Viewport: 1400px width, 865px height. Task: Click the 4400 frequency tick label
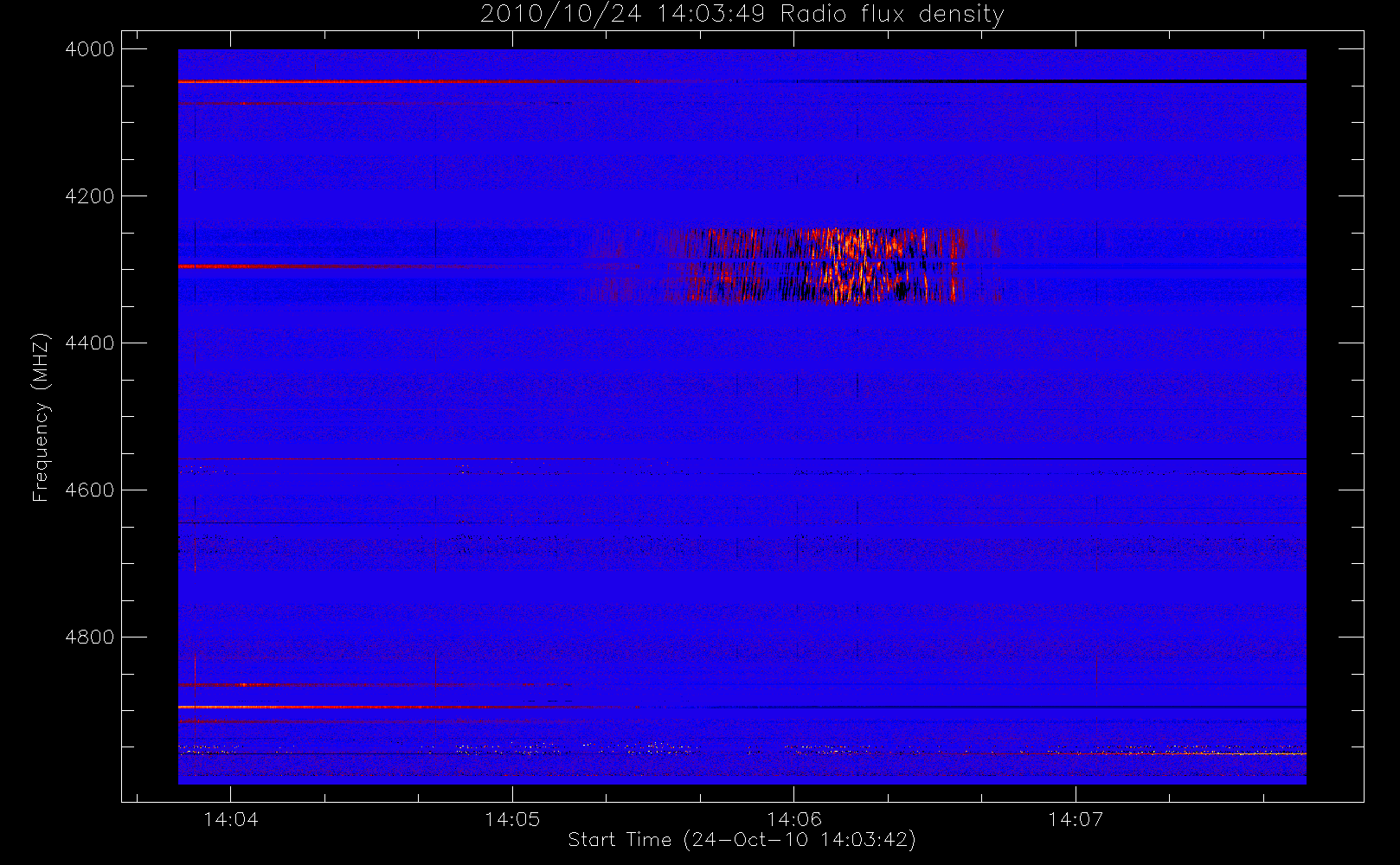click(90, 343)
